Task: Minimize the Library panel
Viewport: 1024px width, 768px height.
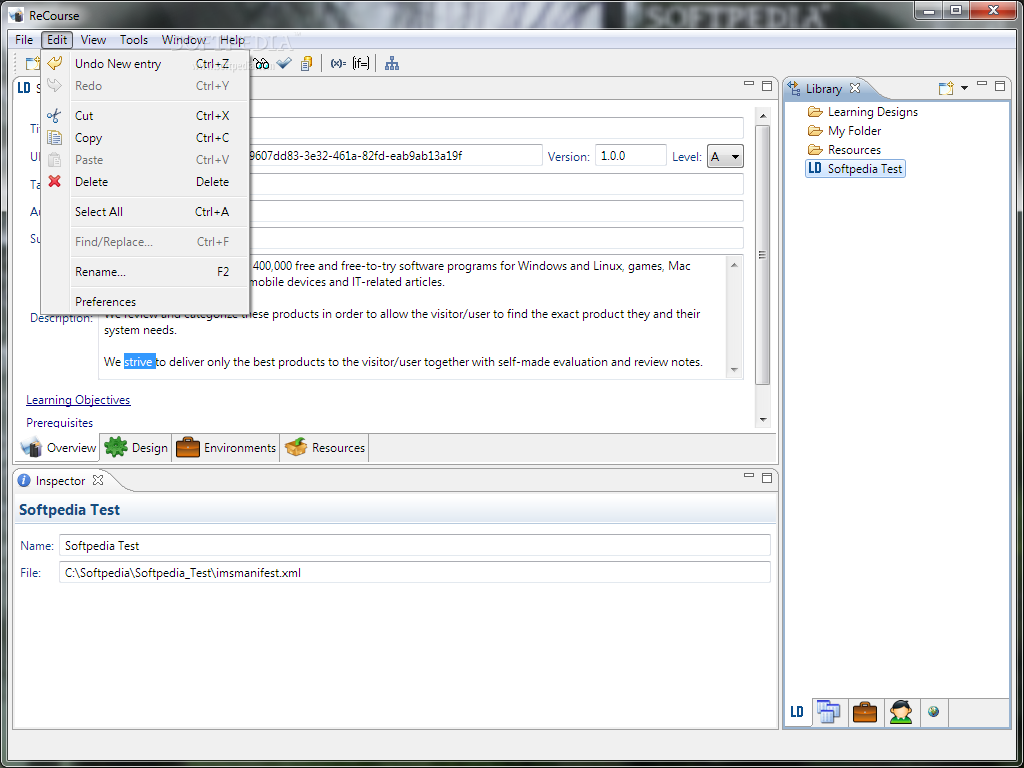Action: [982, 84]
